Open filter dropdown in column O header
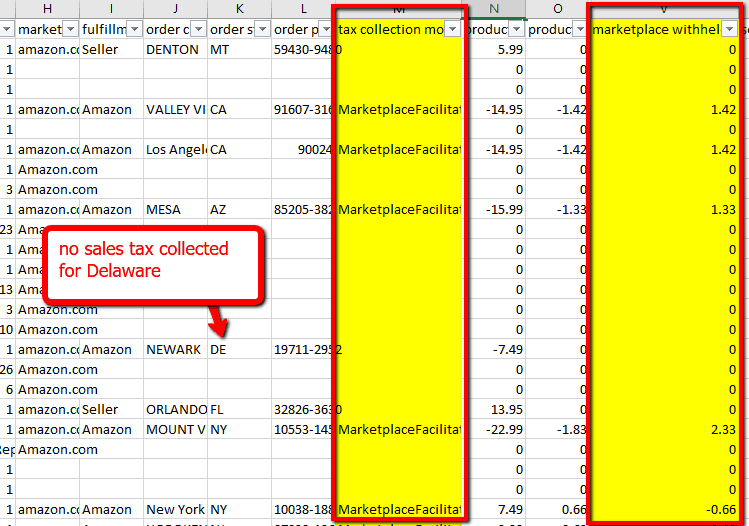The height and width of the screenshot is (526, 749). click(581, 30)
